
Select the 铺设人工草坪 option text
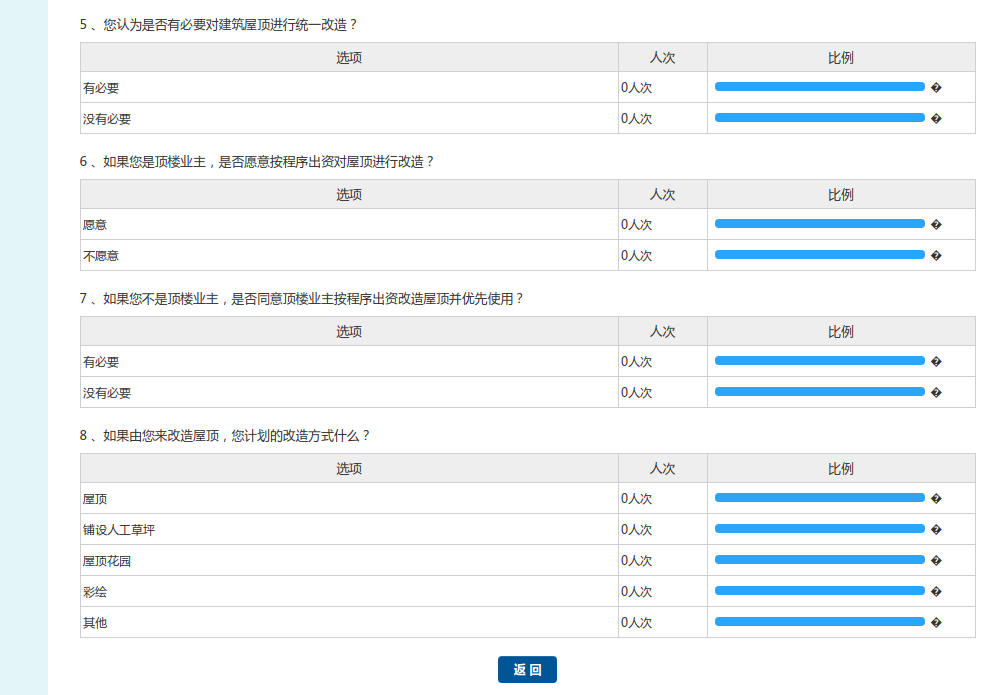[x=119, y=530]
